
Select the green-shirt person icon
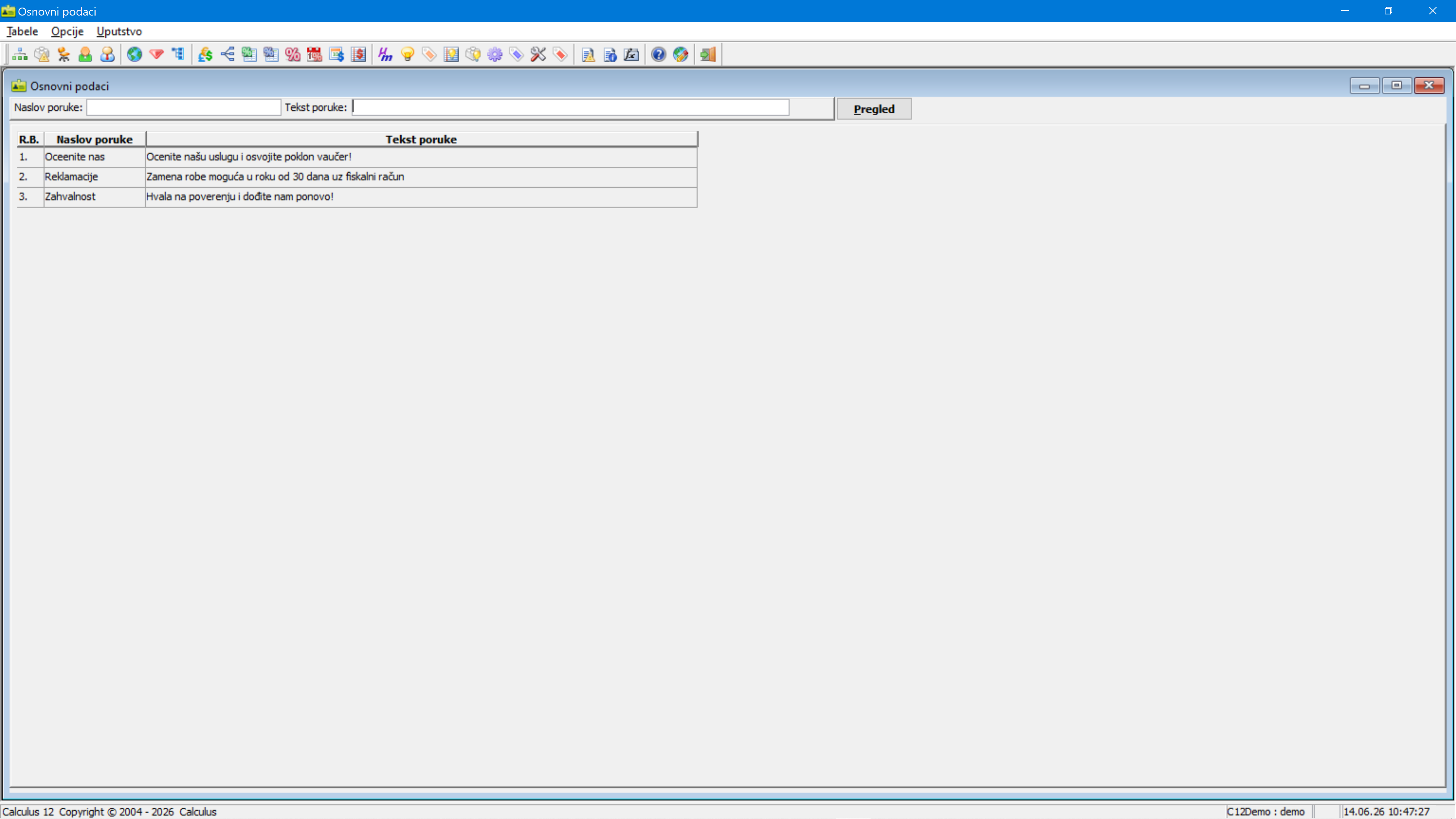tap(85, 54)
